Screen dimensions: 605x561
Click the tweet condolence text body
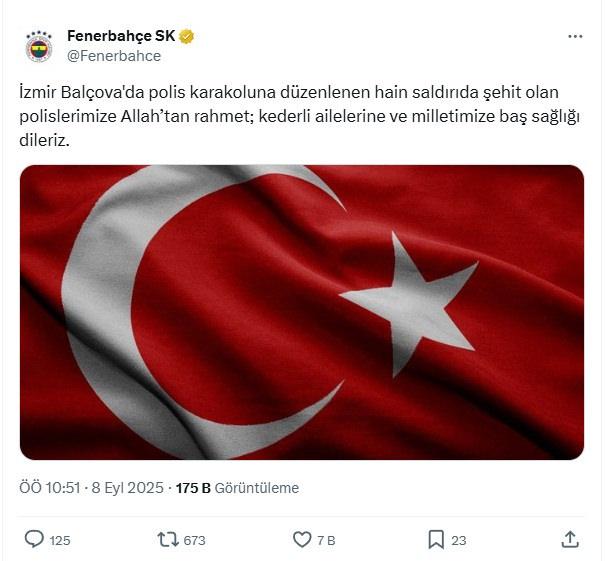tap(299, 116)
